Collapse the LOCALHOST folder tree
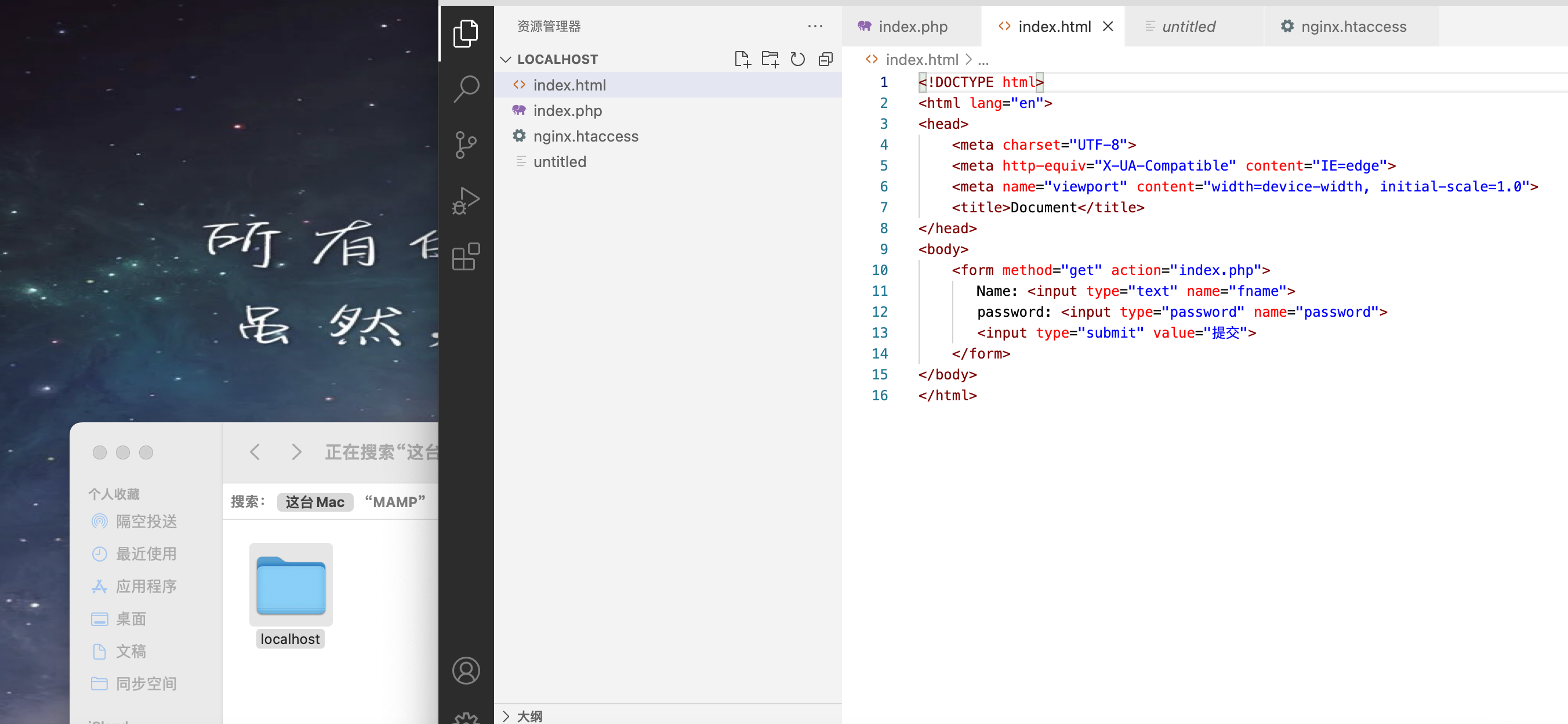This screenshot has height=724, width=1568. pyautogui.click(x=505, y=59)
